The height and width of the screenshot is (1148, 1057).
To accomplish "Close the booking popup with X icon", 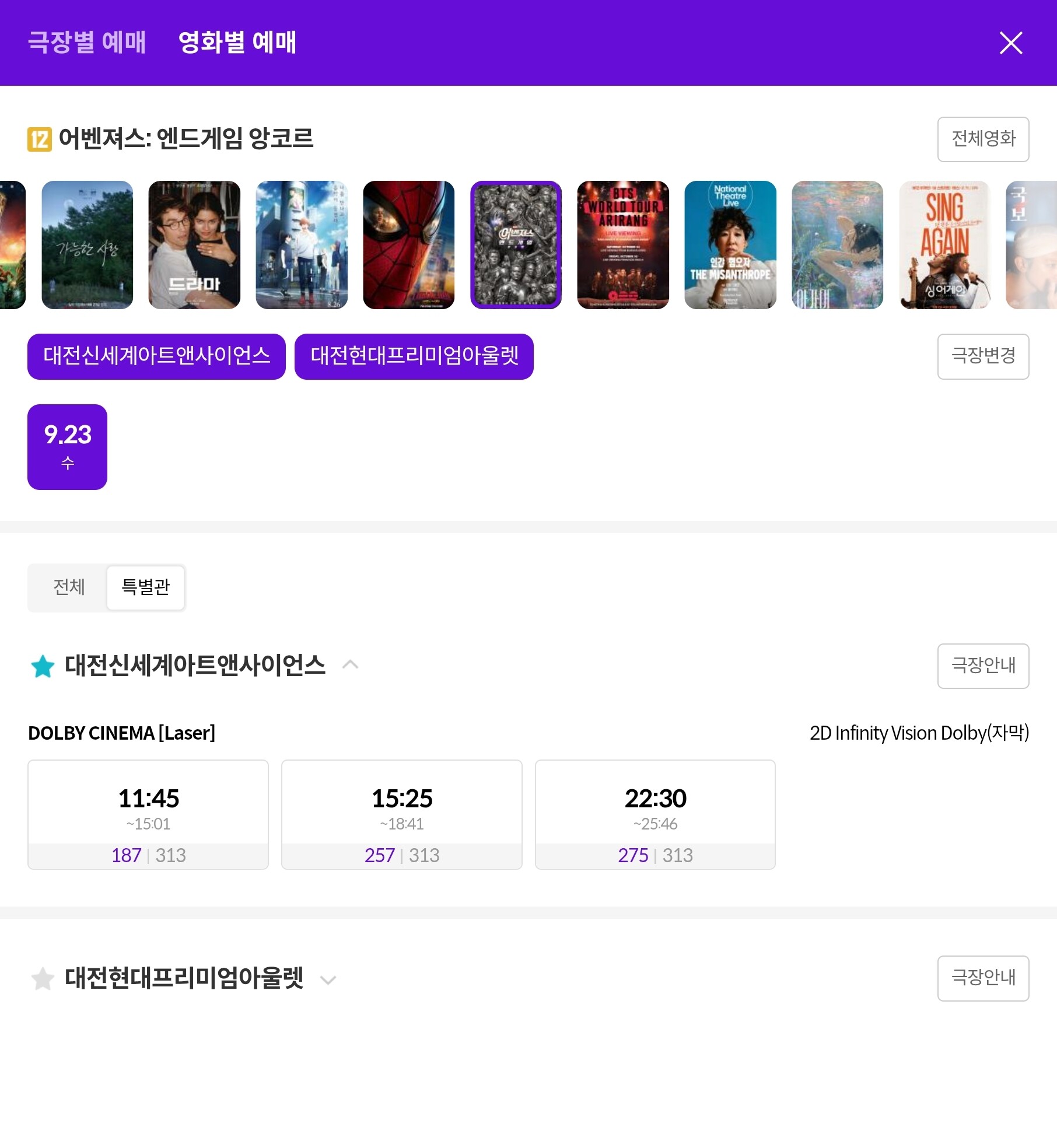I will tap(1010, 43).
